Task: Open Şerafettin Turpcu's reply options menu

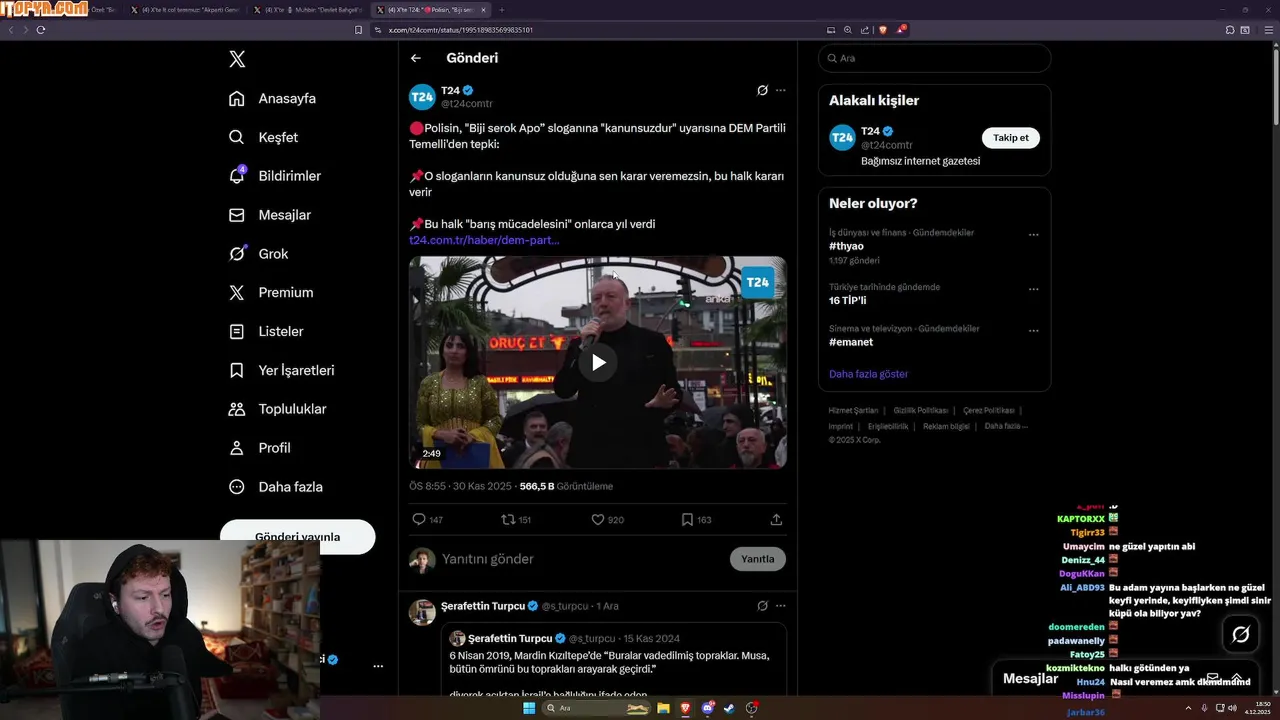Action: point(781,606)
